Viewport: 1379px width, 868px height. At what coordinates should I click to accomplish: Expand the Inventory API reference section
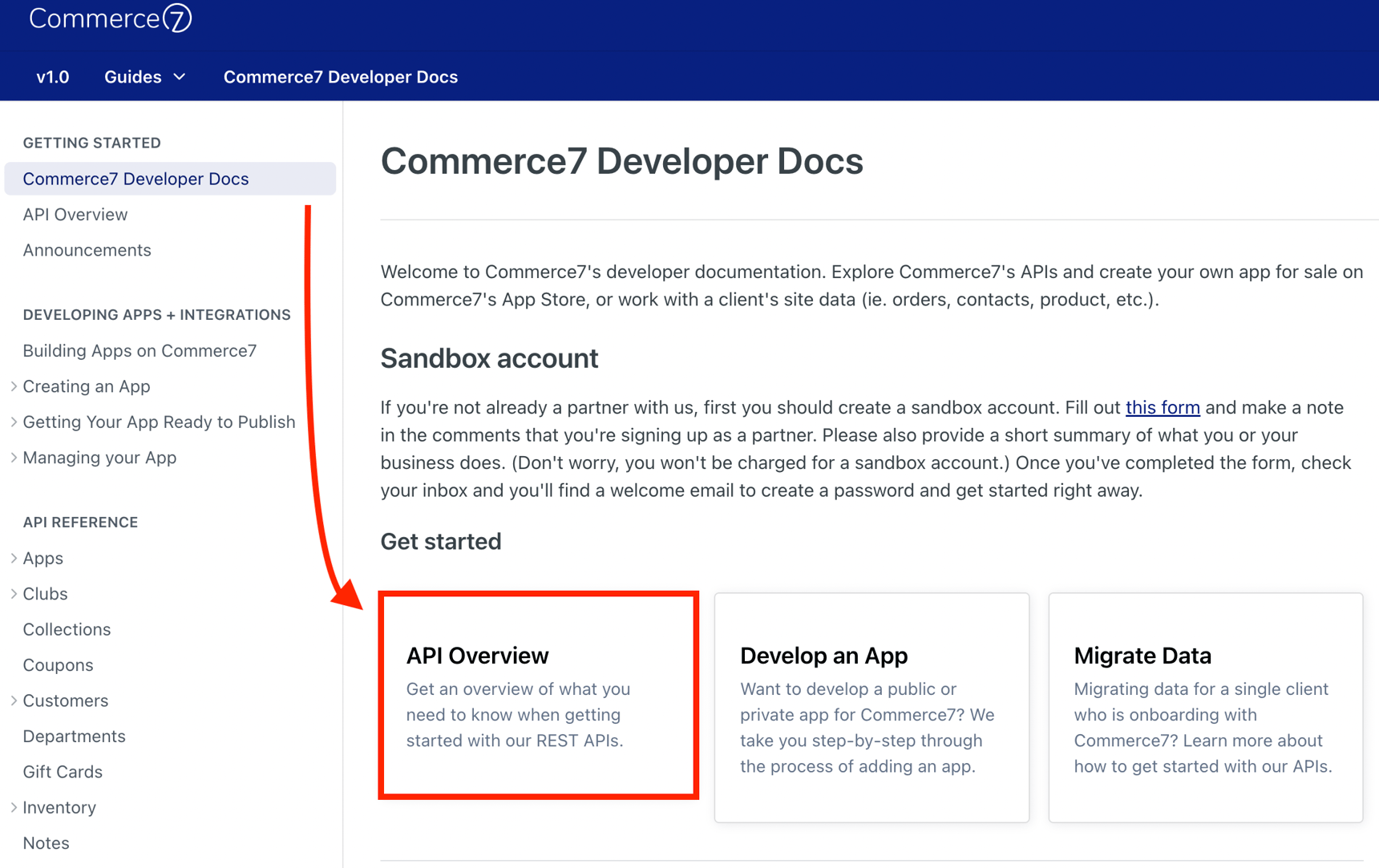14,808
